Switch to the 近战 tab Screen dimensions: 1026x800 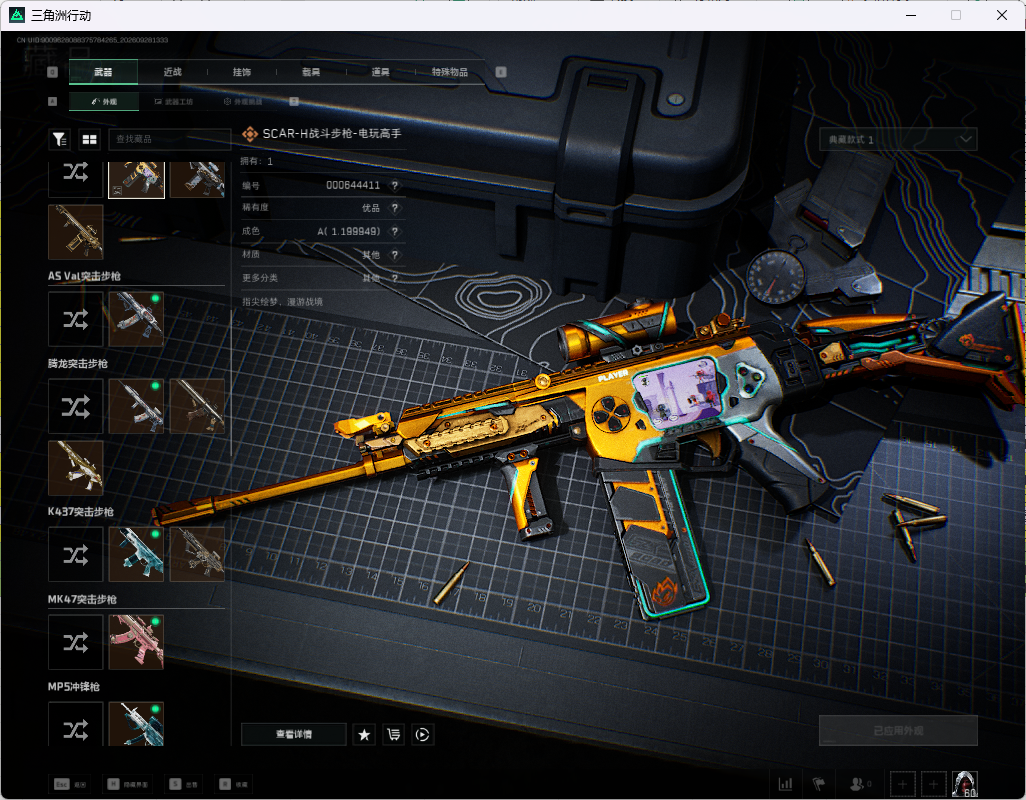(173, 72)
